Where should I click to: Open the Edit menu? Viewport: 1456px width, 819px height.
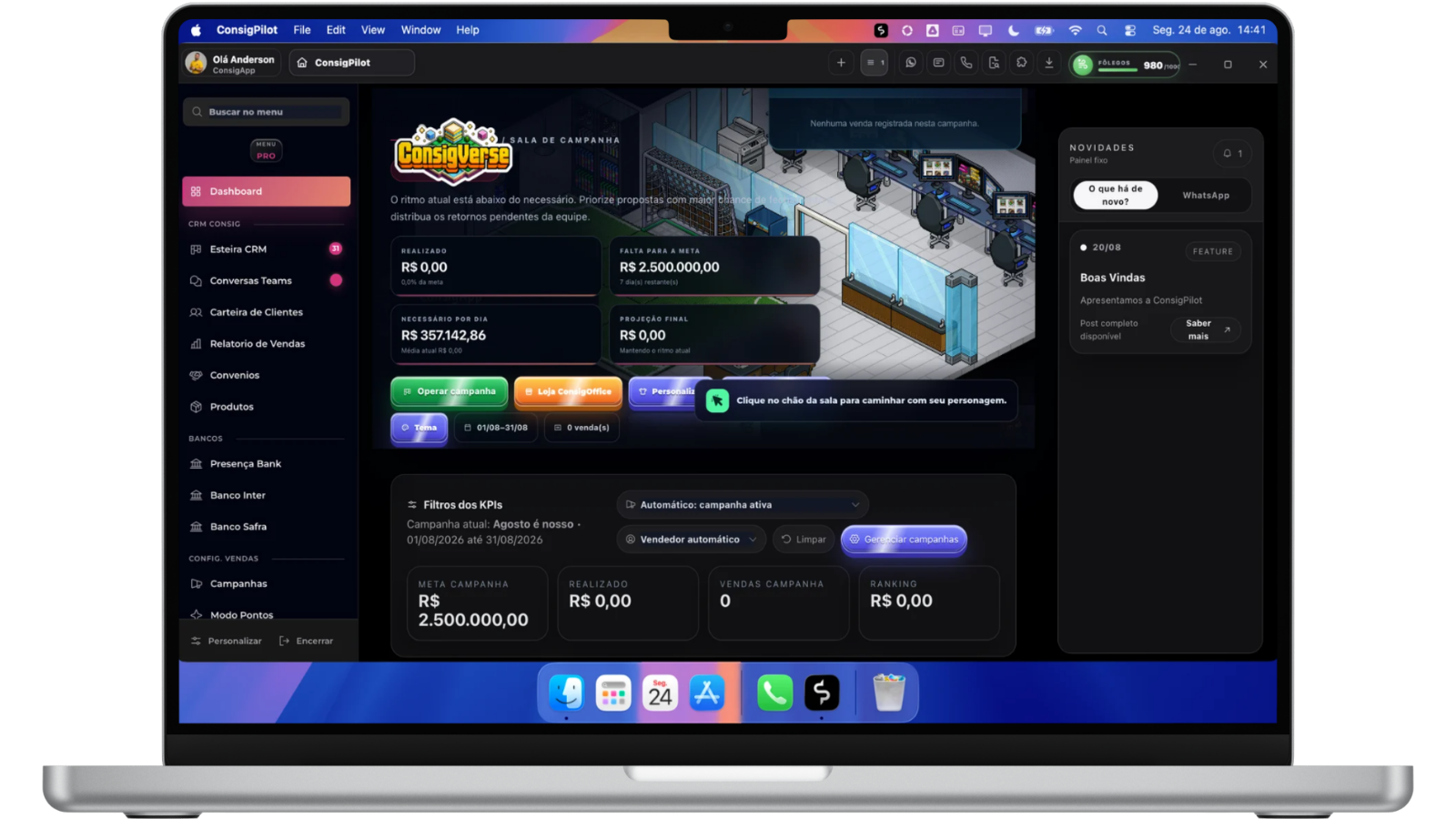coord(336,30)
